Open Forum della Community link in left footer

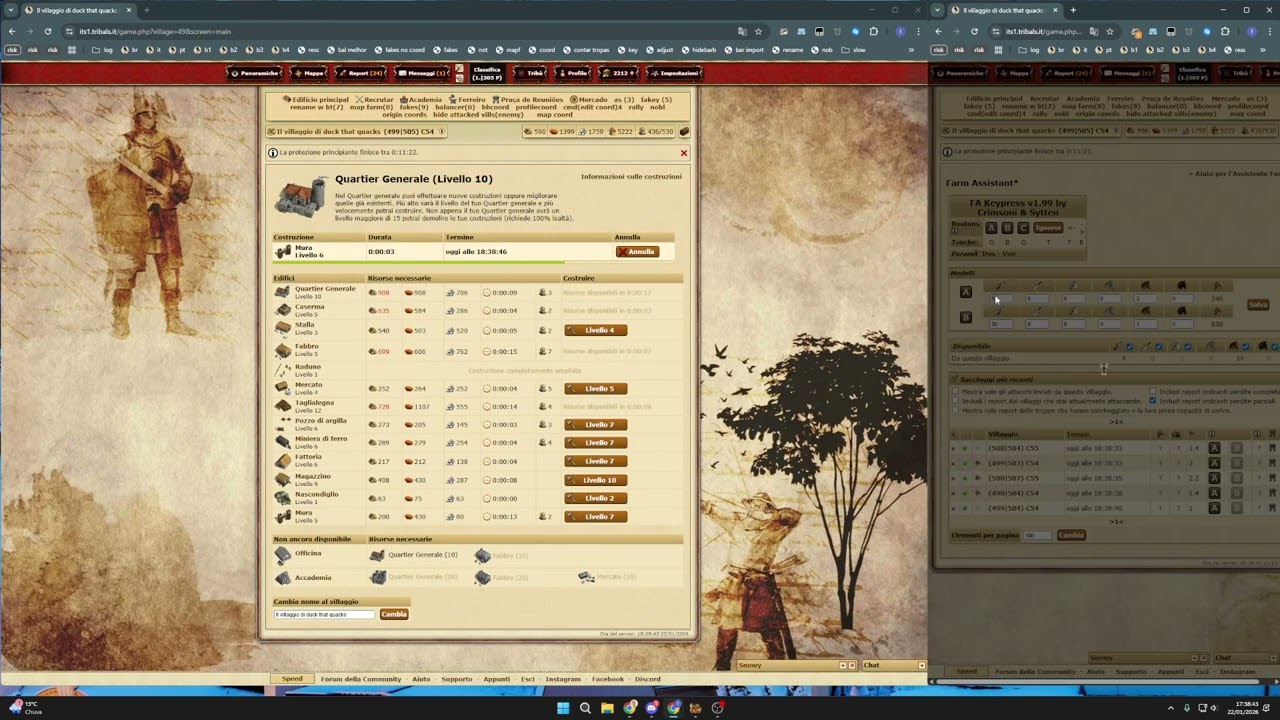click(361, 679)
